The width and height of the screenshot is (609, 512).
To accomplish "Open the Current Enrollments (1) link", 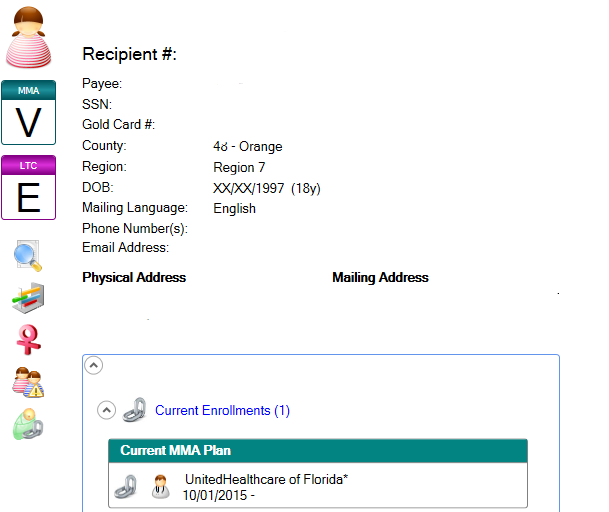I will click(x=222, y=411).
